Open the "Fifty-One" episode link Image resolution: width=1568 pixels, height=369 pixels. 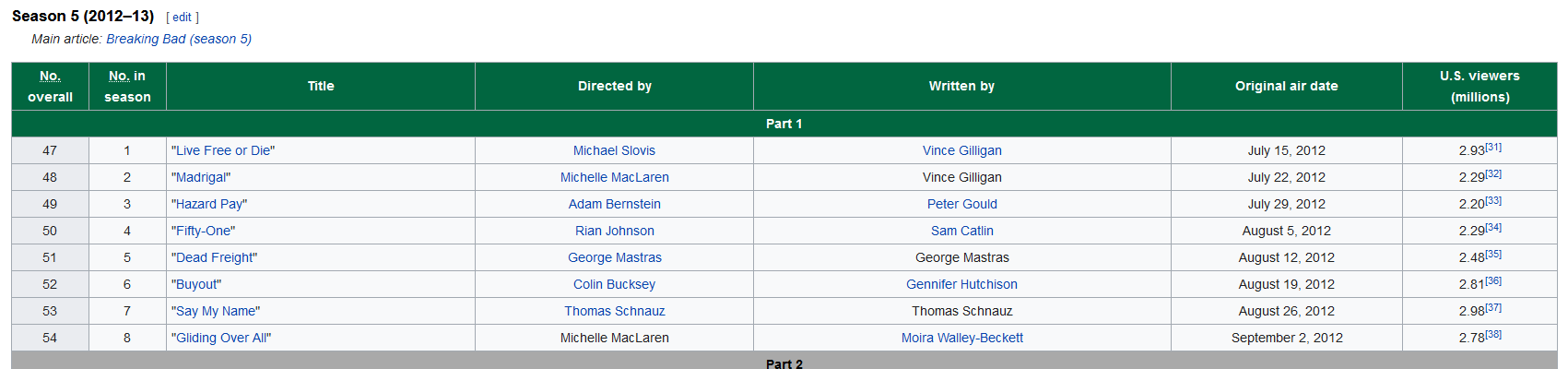[x=204, y=231]
